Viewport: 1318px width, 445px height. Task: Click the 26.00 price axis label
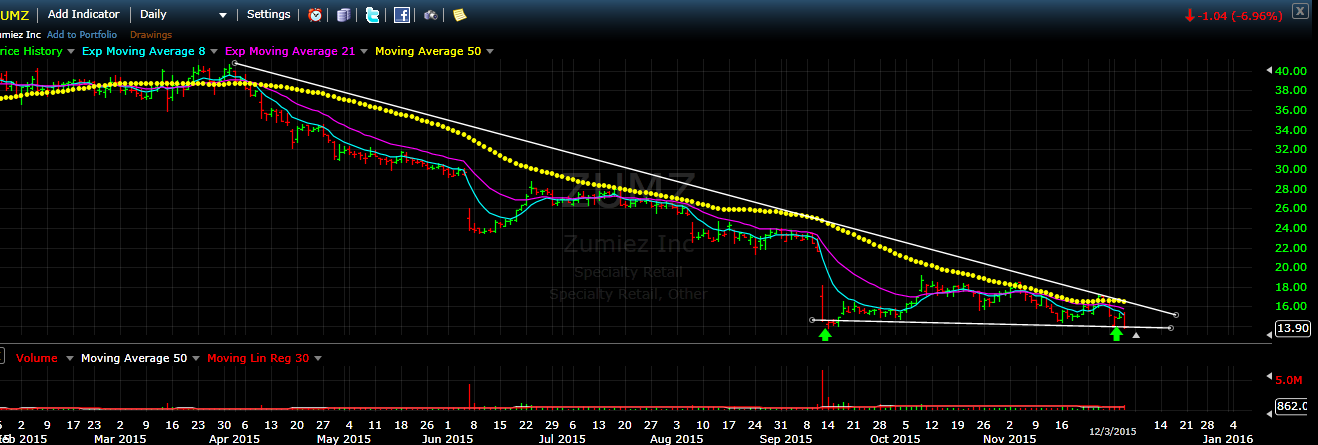pos(1290,208)
